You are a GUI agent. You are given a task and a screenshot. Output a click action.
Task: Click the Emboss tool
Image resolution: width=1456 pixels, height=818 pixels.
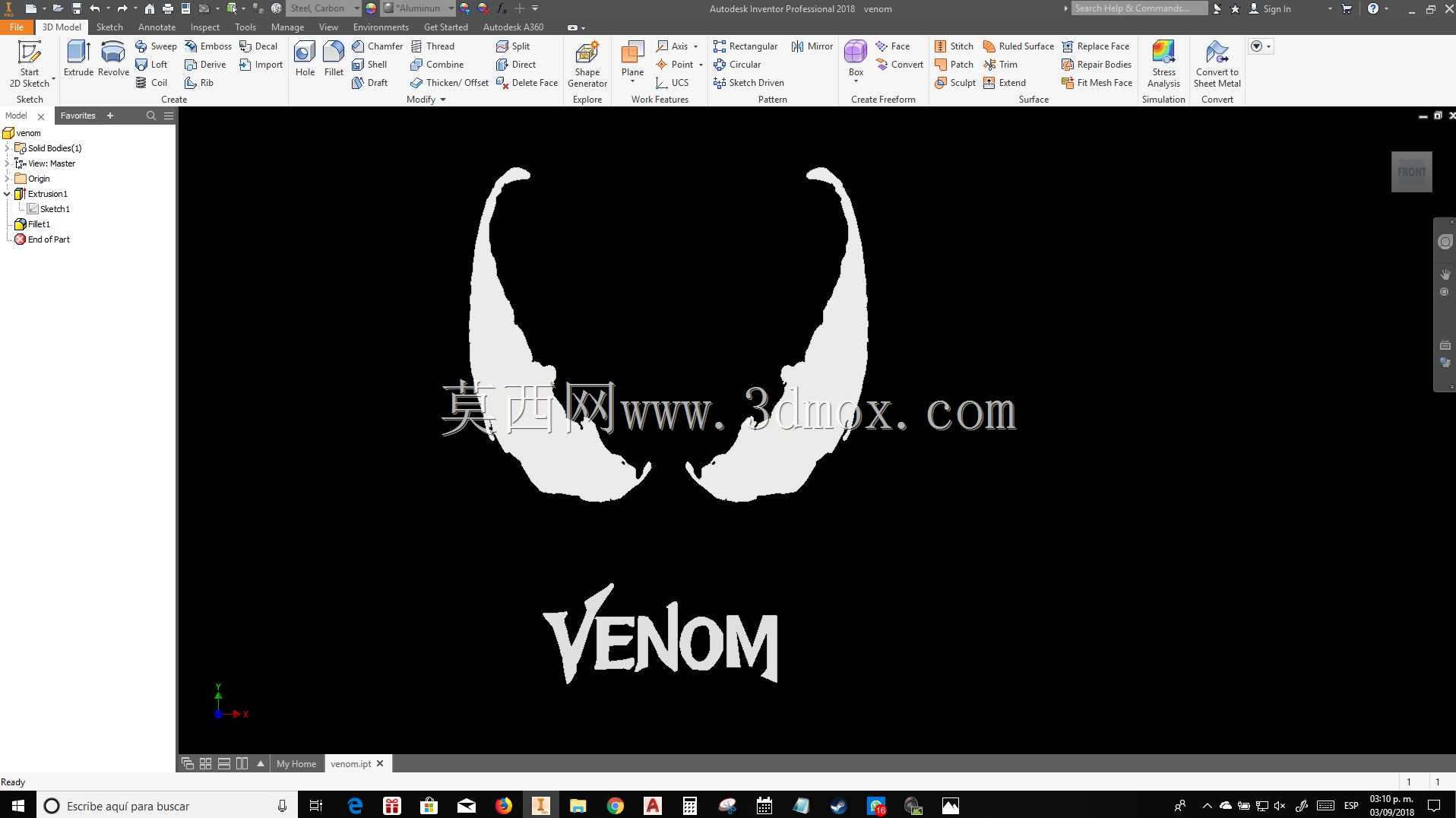click(x=208, y=46)
